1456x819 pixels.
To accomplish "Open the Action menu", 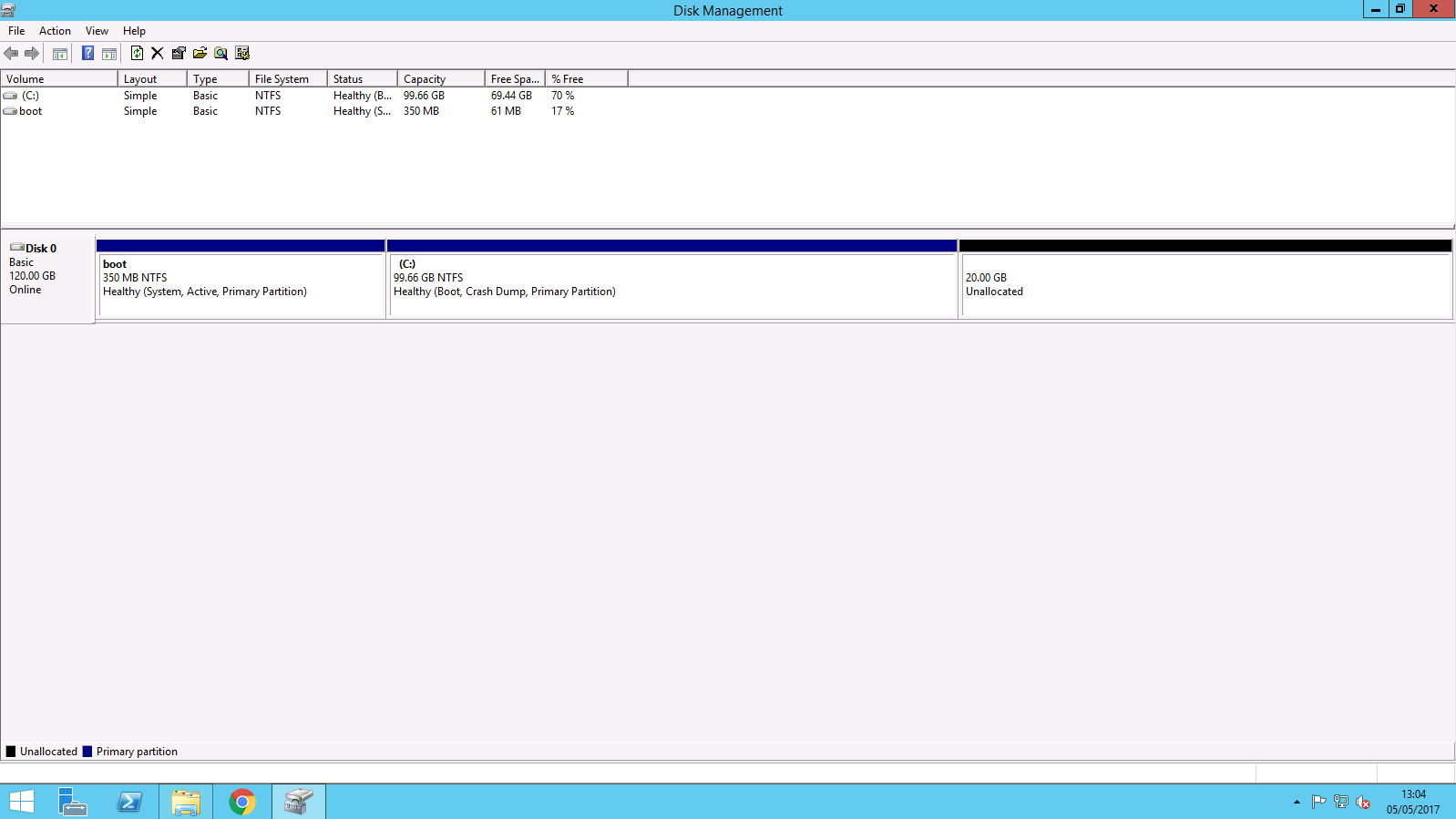I will click(x=55, y=31).
